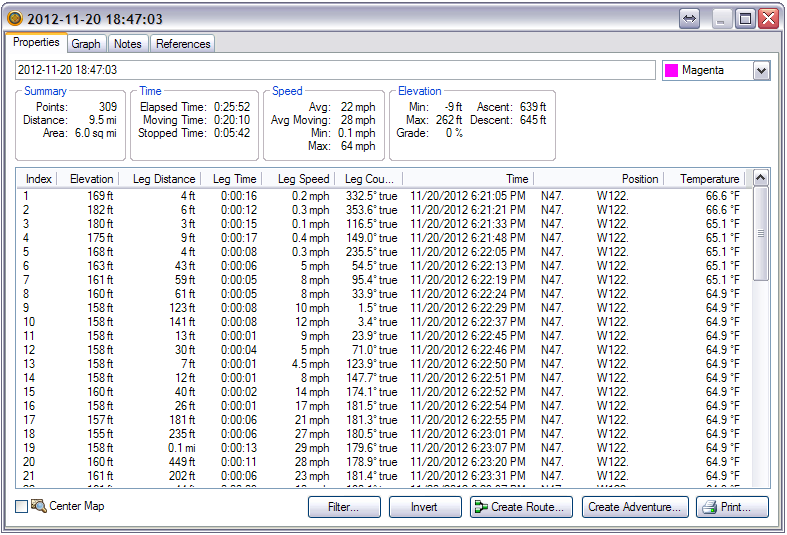Click the Create Route button
This screenshot has height=535, width=787.
click(521, 507)
